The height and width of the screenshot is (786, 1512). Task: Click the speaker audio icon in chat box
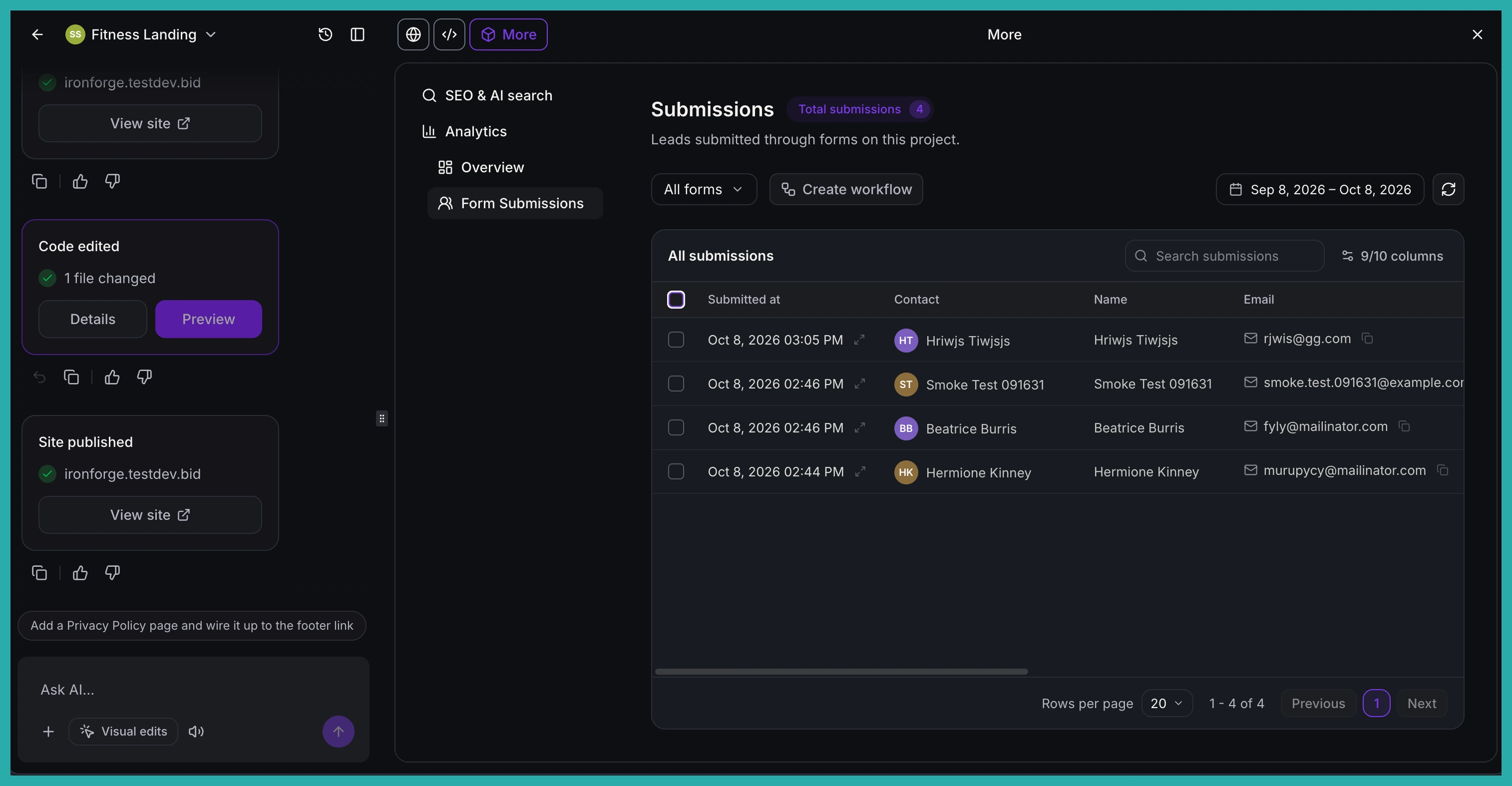(x=196, y=732)
